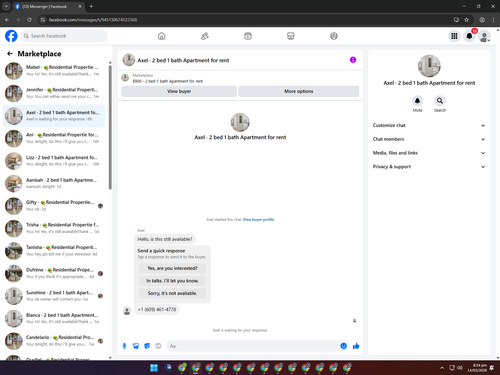The height and width of the screenshot is (375, 500).
Task: Open the Tanisha Residential Properties conversation
Action: tap(54, 251)
